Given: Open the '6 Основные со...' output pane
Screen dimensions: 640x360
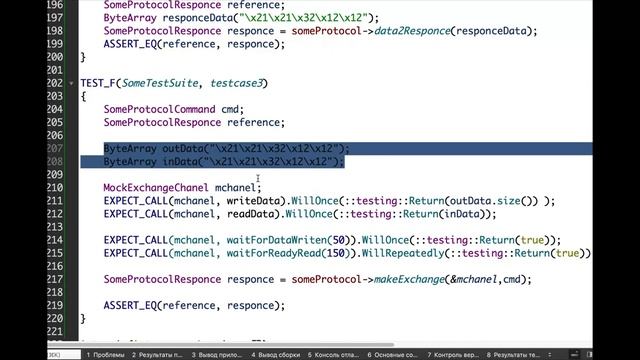Looking at the screenshot, I should pos(392,355).
